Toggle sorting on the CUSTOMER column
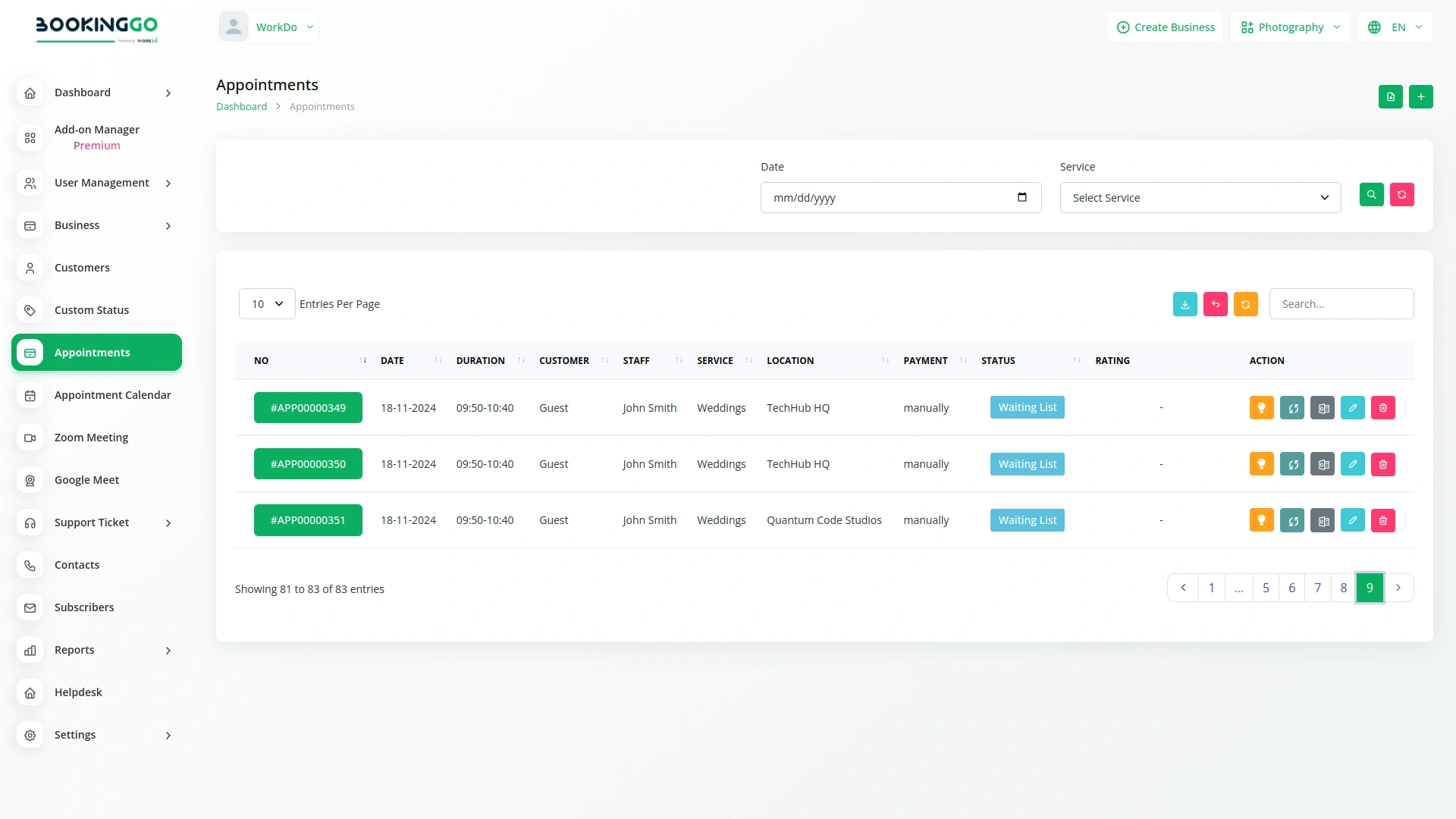 click(604, 360)
